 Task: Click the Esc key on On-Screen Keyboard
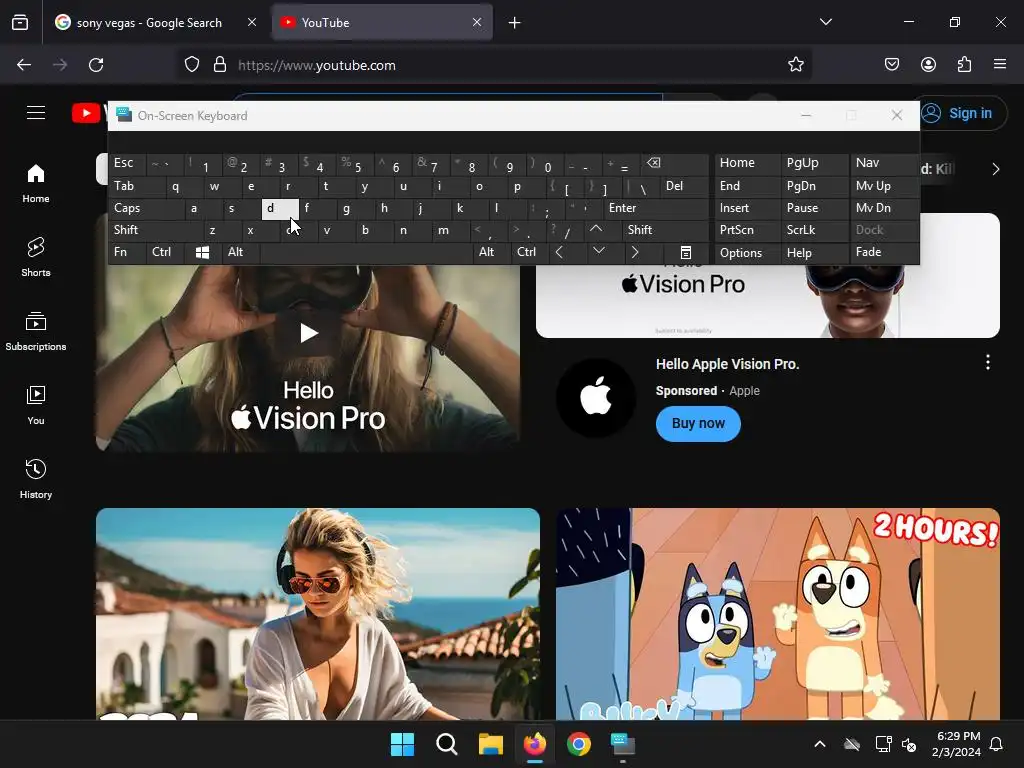click(x=127, y=163)
